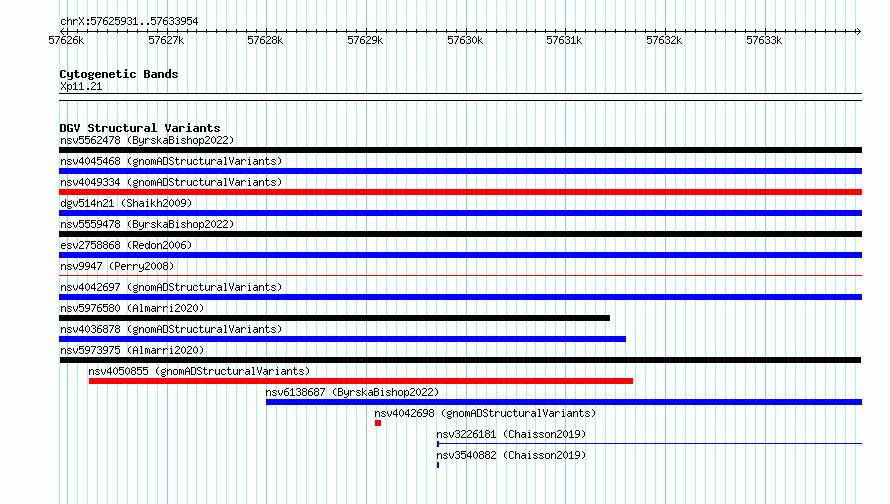Image resolution: width=890 pixels, height=504 pixels.
Task: Click the thin red nsv9947 line
Action: tap(460, 276)
